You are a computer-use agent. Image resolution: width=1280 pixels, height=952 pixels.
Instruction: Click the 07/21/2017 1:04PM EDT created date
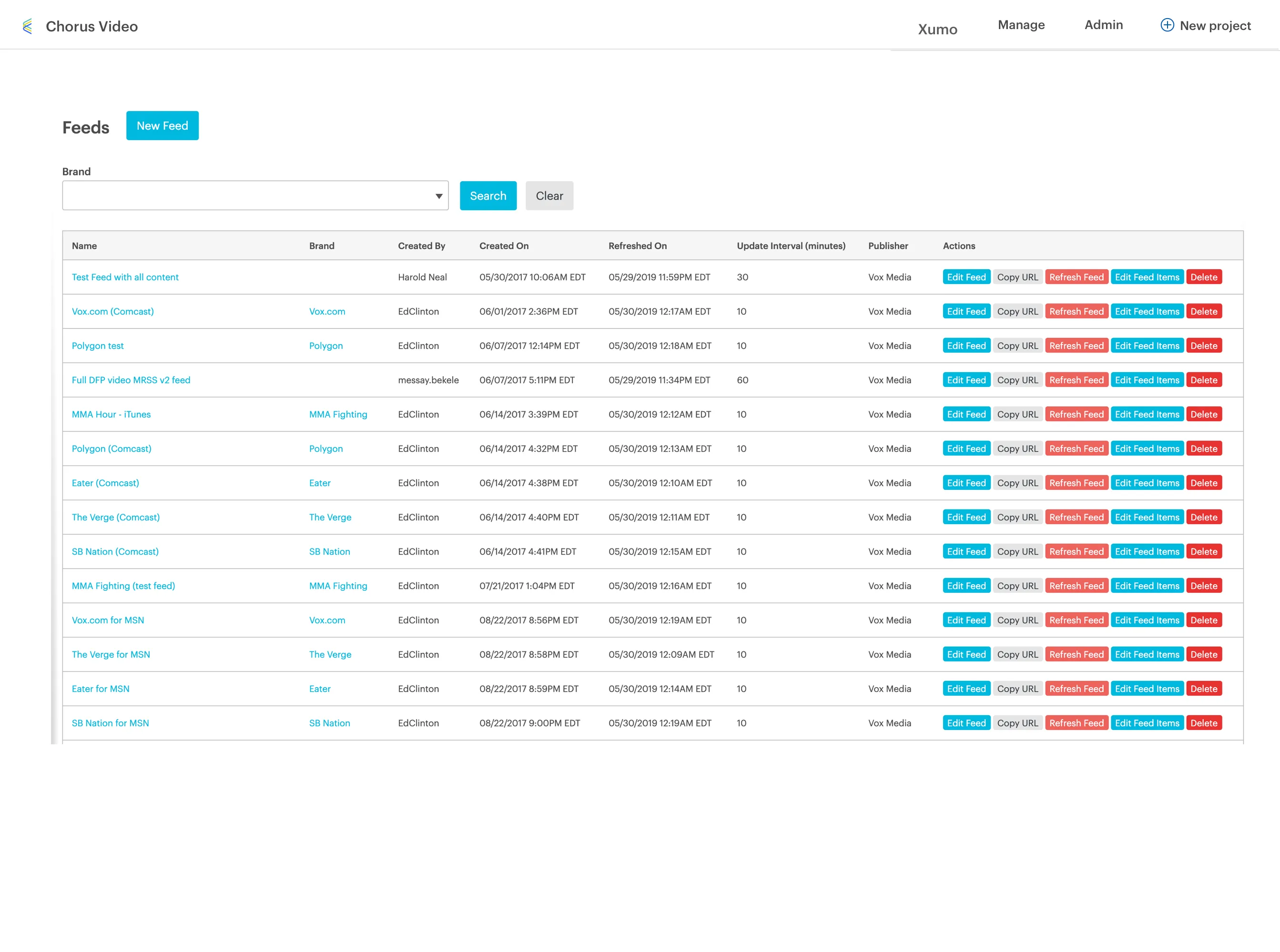click(x=527, y=586)
